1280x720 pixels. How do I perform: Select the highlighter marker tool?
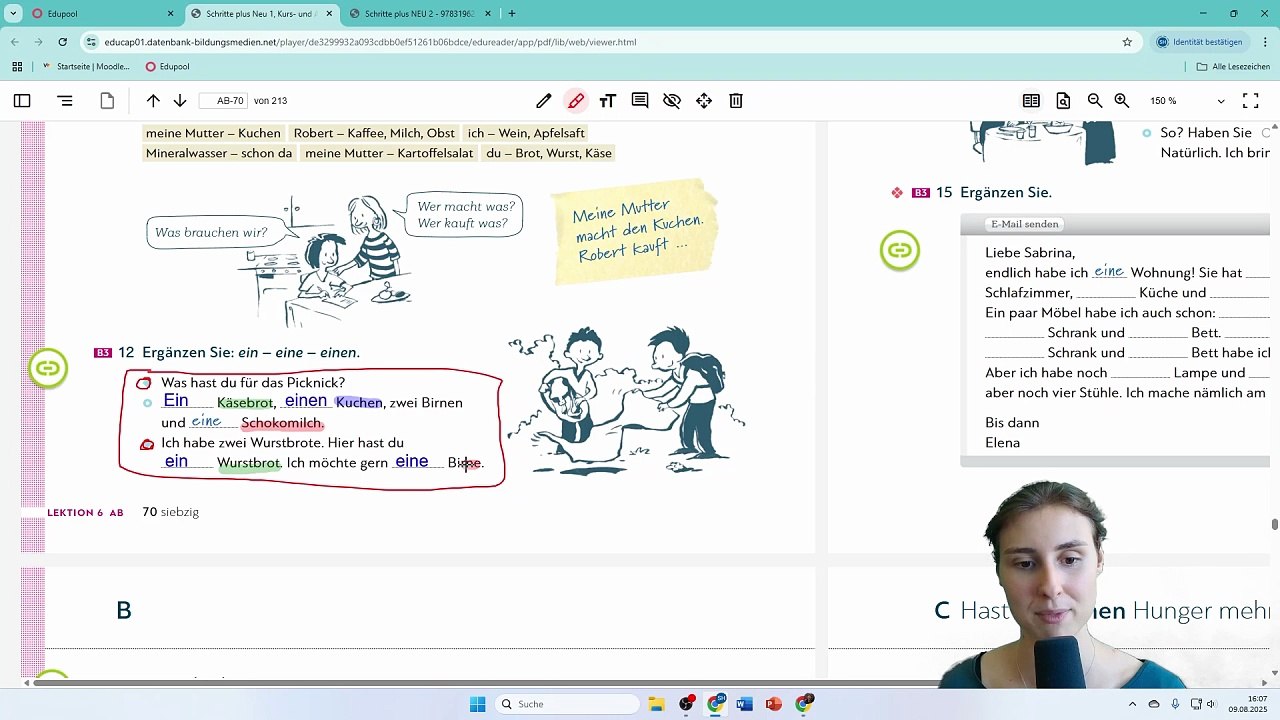tap(576, 101)
